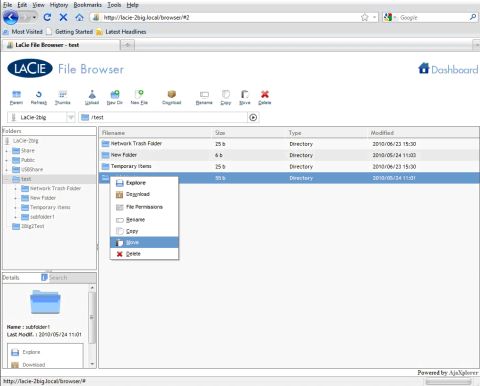Open Most Visited bookmarks
The height and width of the screenshot is (386, 480).
point(23,32)
